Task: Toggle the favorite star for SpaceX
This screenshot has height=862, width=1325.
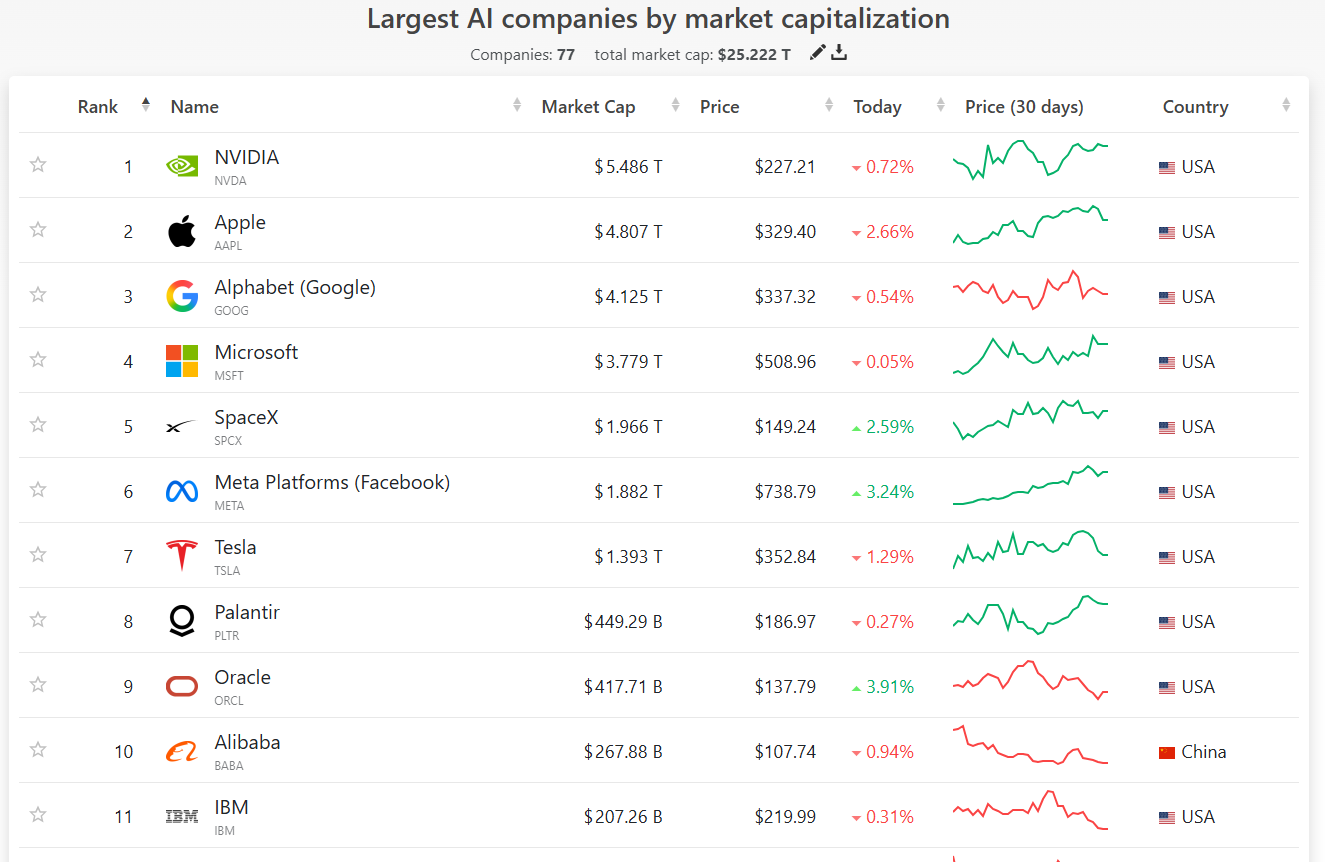Action: (38, 425)
